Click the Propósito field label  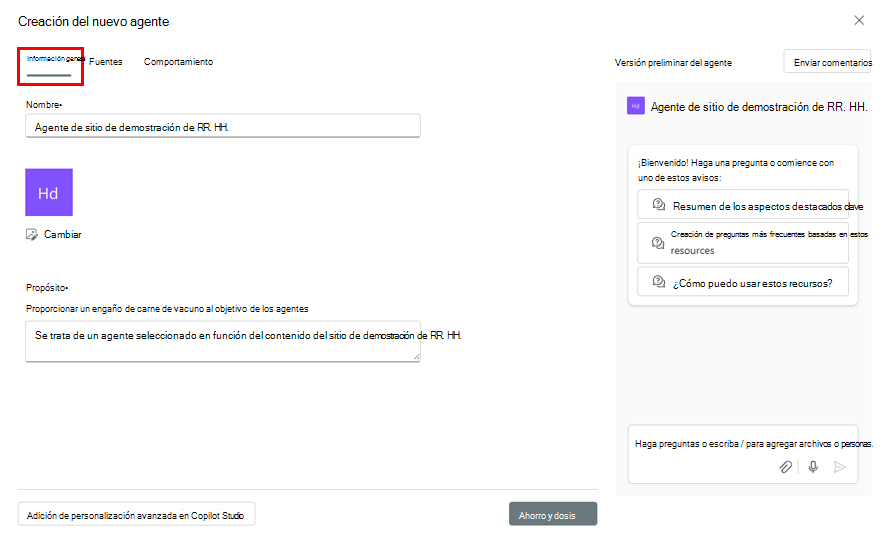point(47,287)
